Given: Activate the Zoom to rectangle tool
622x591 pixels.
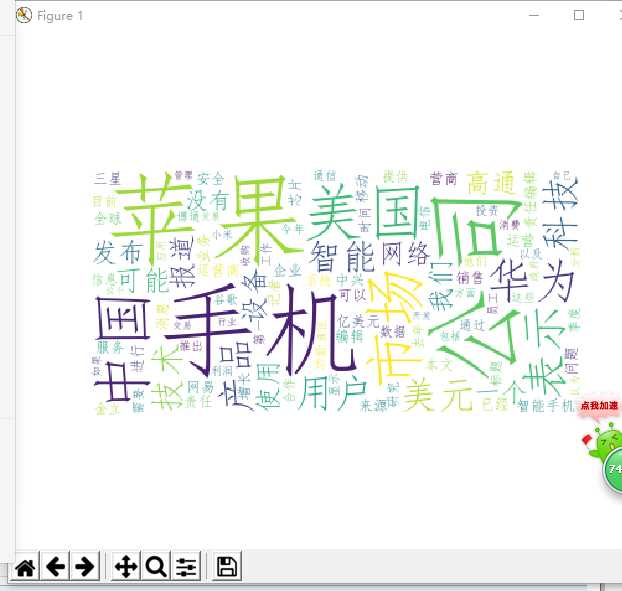Looking at the screenshot, I should point(156,567).
